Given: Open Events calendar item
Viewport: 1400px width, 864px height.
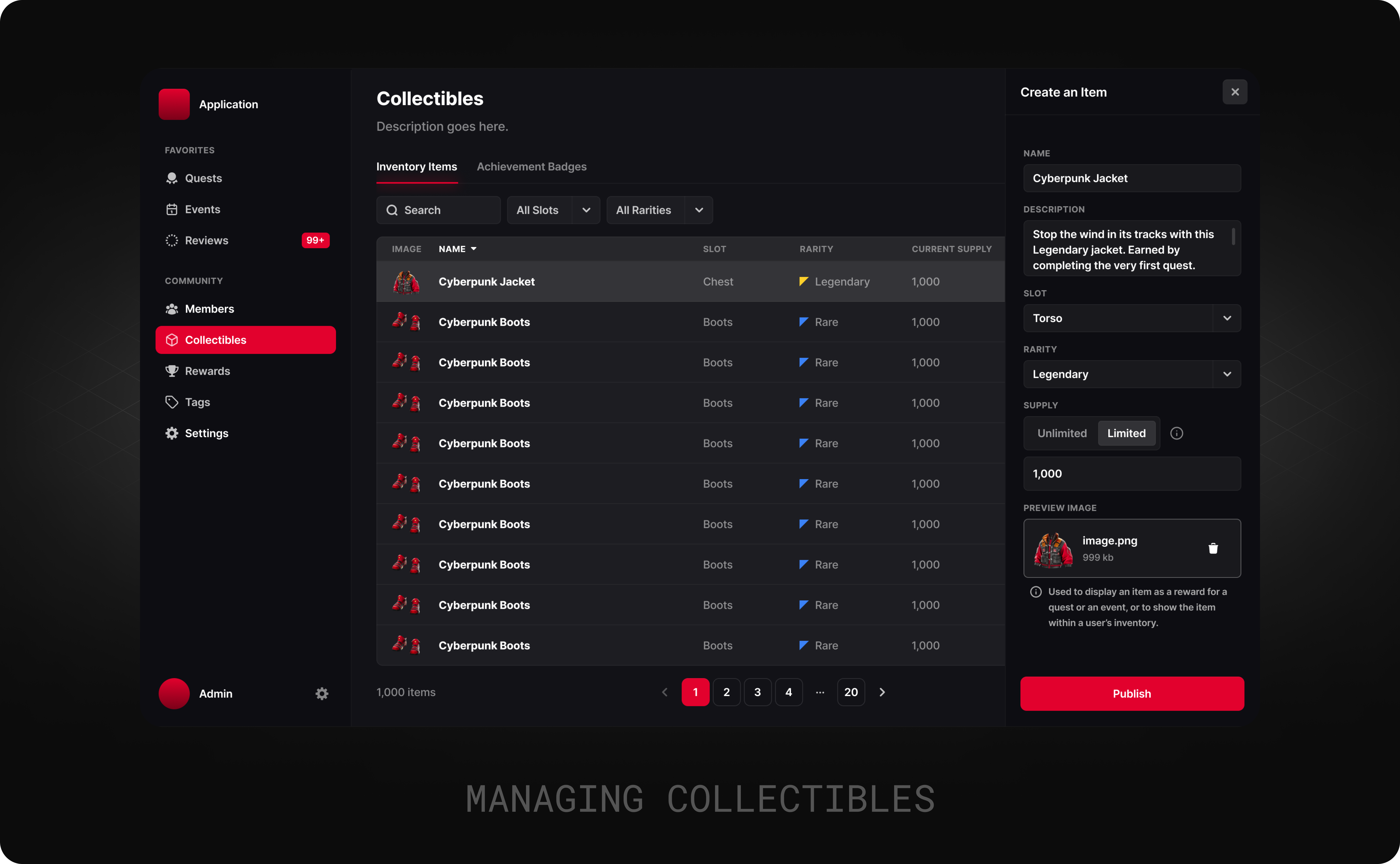Looking at the screenshot, I should point(202,209).
